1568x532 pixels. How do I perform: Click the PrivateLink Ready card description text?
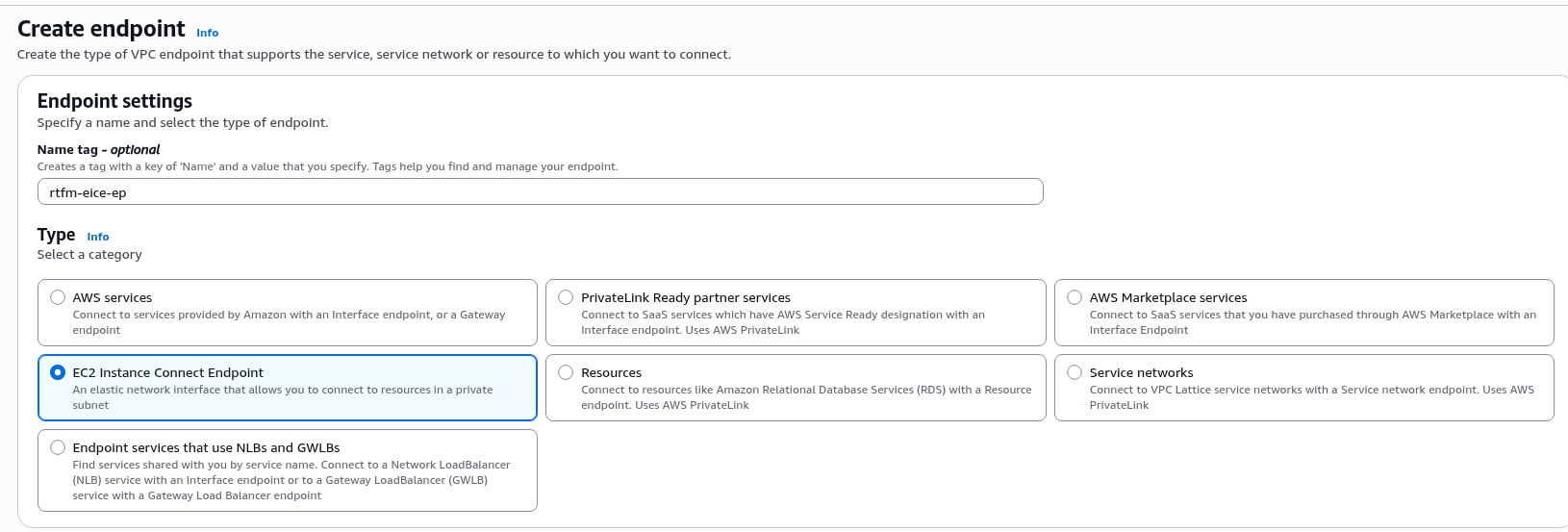(782, 322)
